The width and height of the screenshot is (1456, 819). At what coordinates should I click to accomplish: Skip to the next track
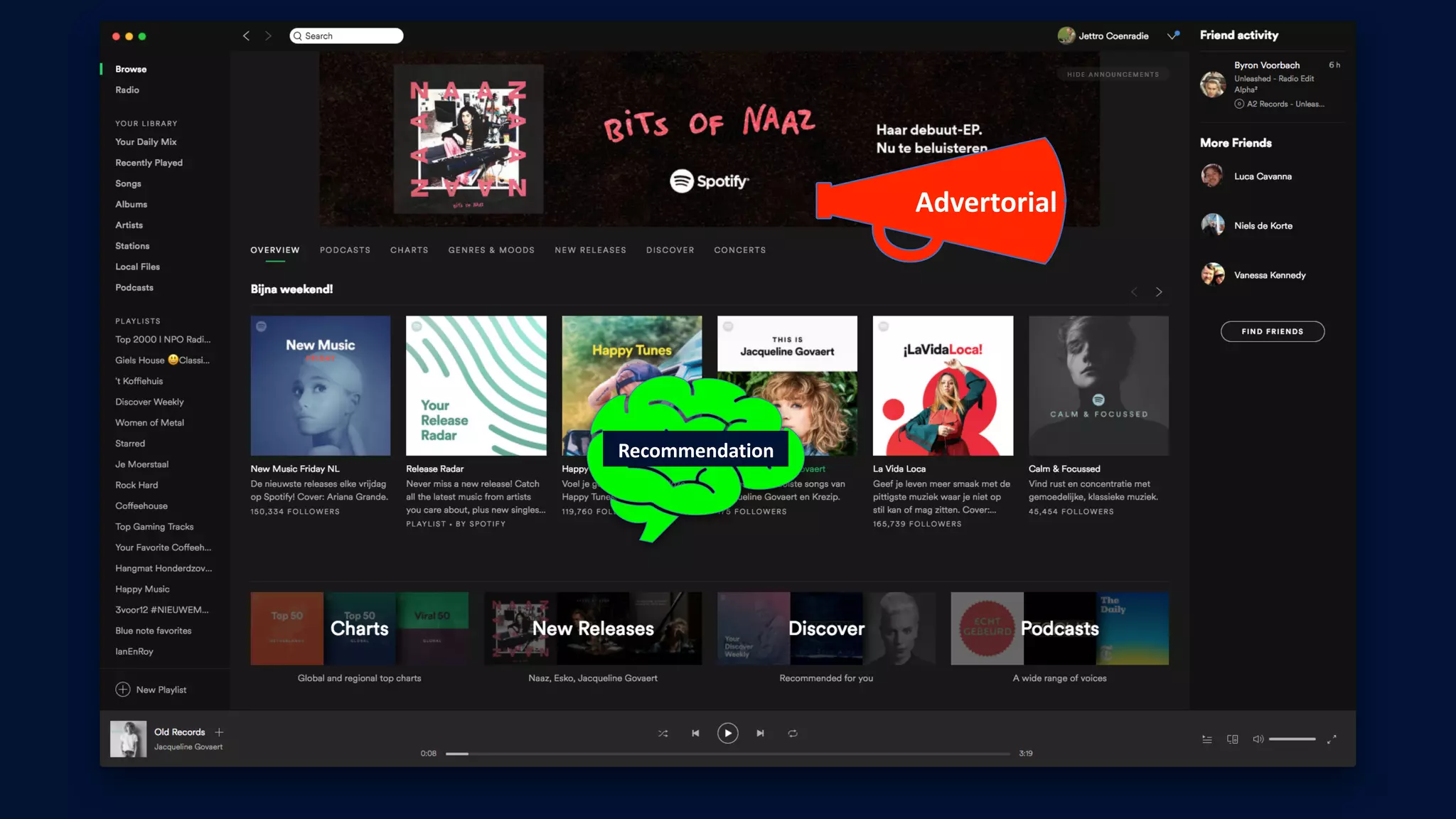760,733
